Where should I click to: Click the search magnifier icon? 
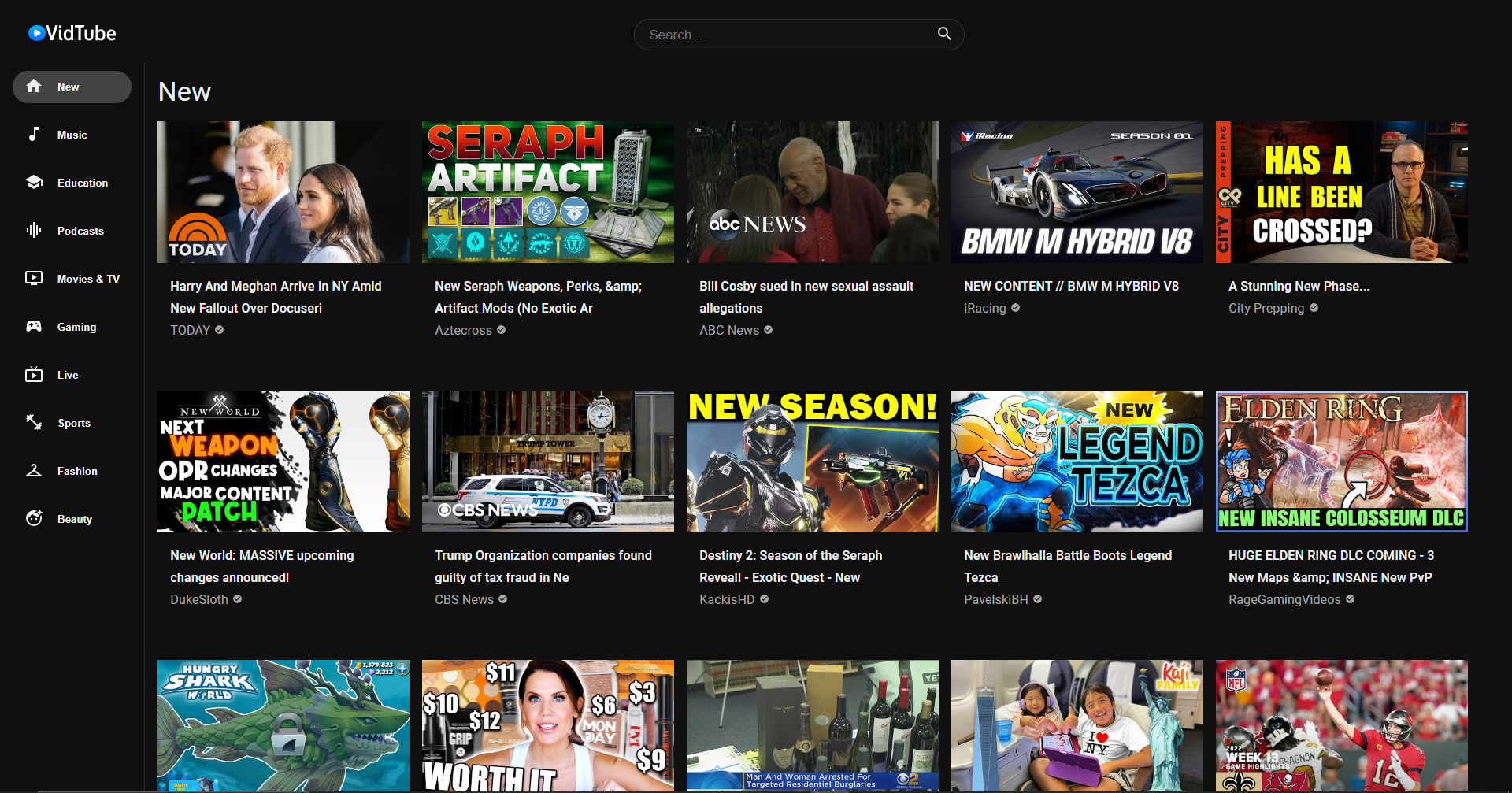pyautogui.click(x=944, y=34)
